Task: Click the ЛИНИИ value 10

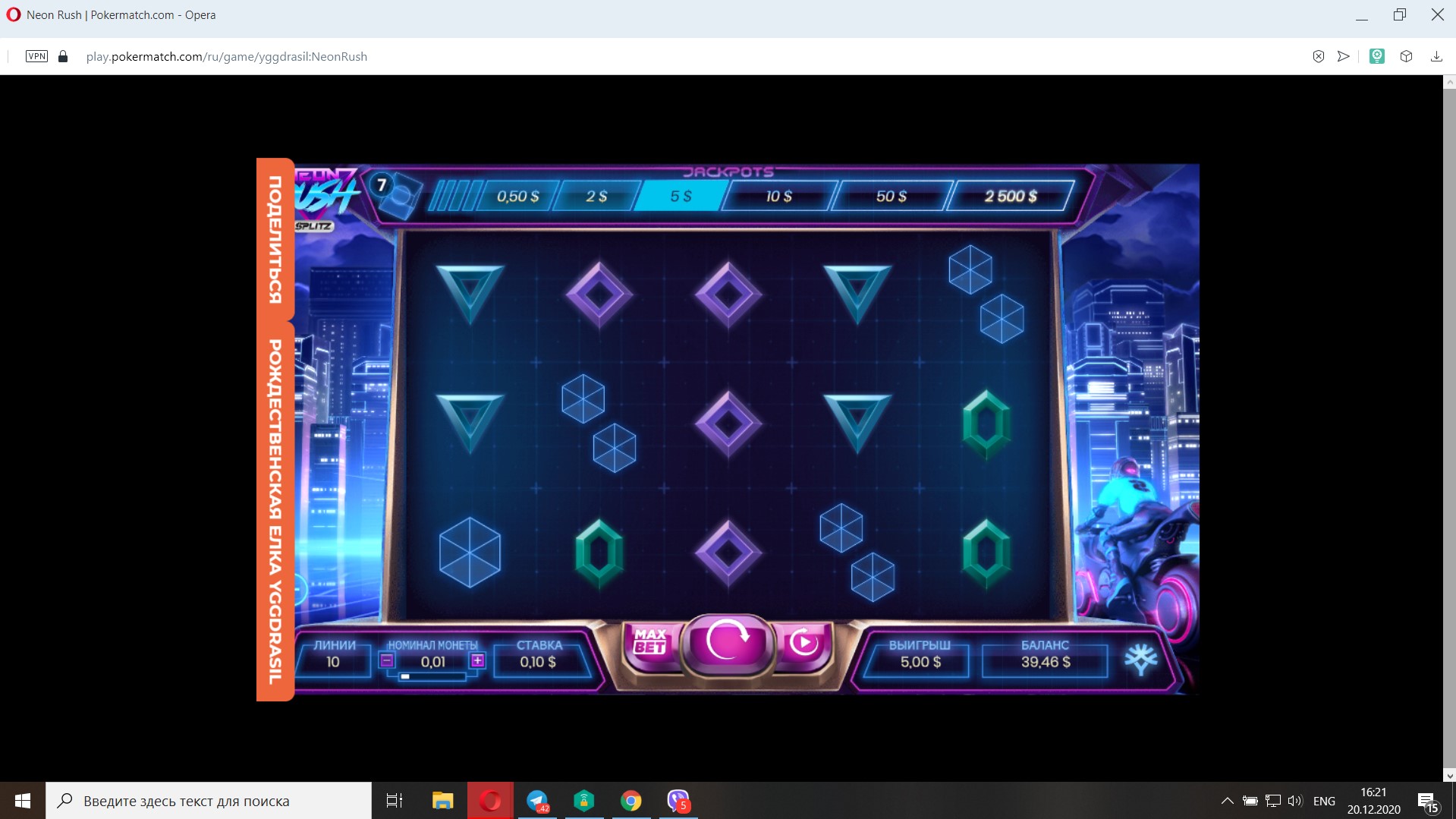Action: tap(333, 662)
